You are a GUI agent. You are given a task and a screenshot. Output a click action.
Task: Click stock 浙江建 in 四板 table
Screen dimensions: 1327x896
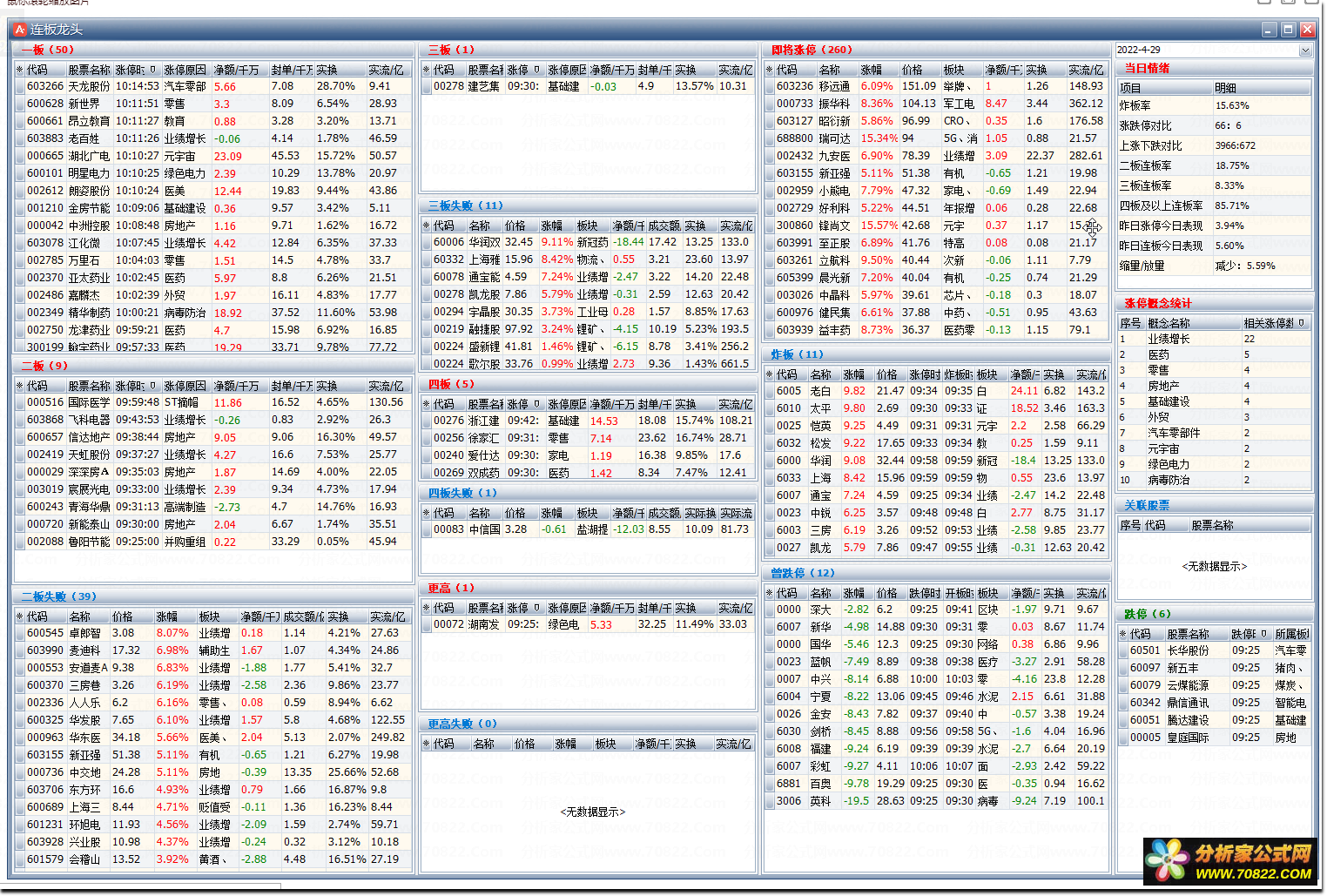(x=484, y=421)
